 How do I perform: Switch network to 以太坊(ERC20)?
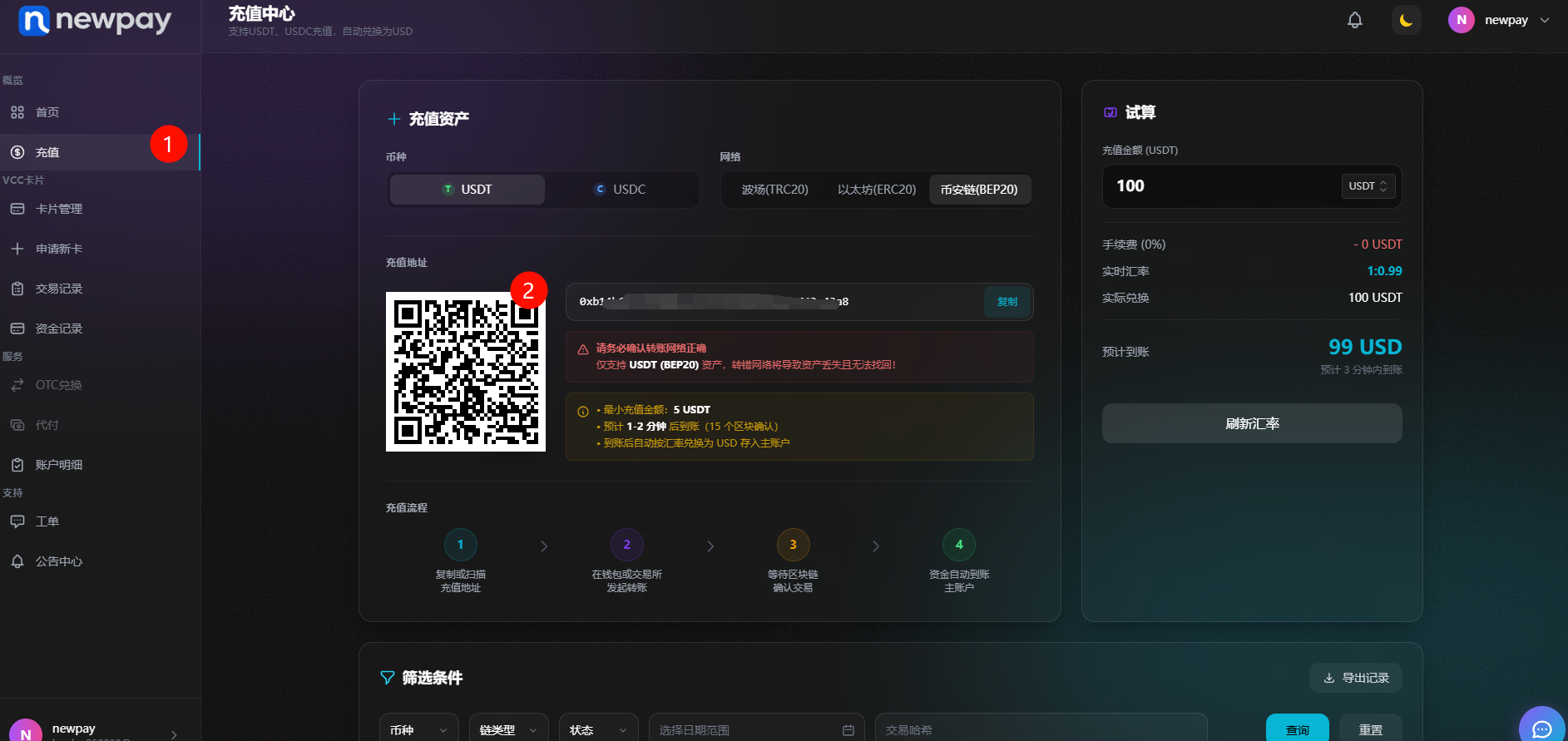[877, 190]
